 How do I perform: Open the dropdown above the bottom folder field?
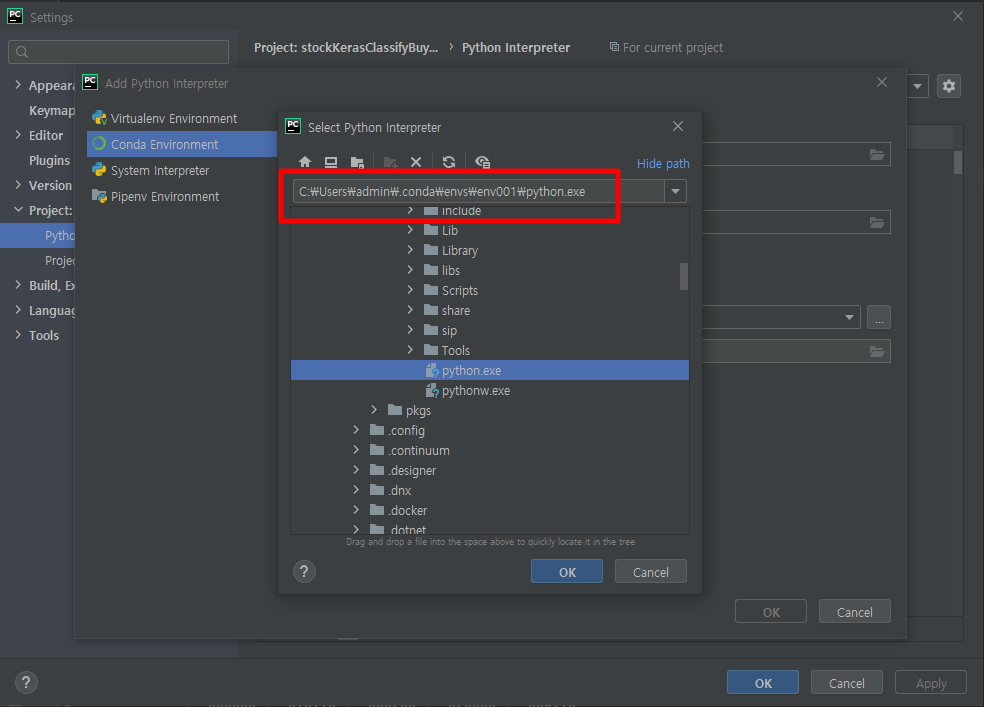pyautogui.click(x=848, y=317)
